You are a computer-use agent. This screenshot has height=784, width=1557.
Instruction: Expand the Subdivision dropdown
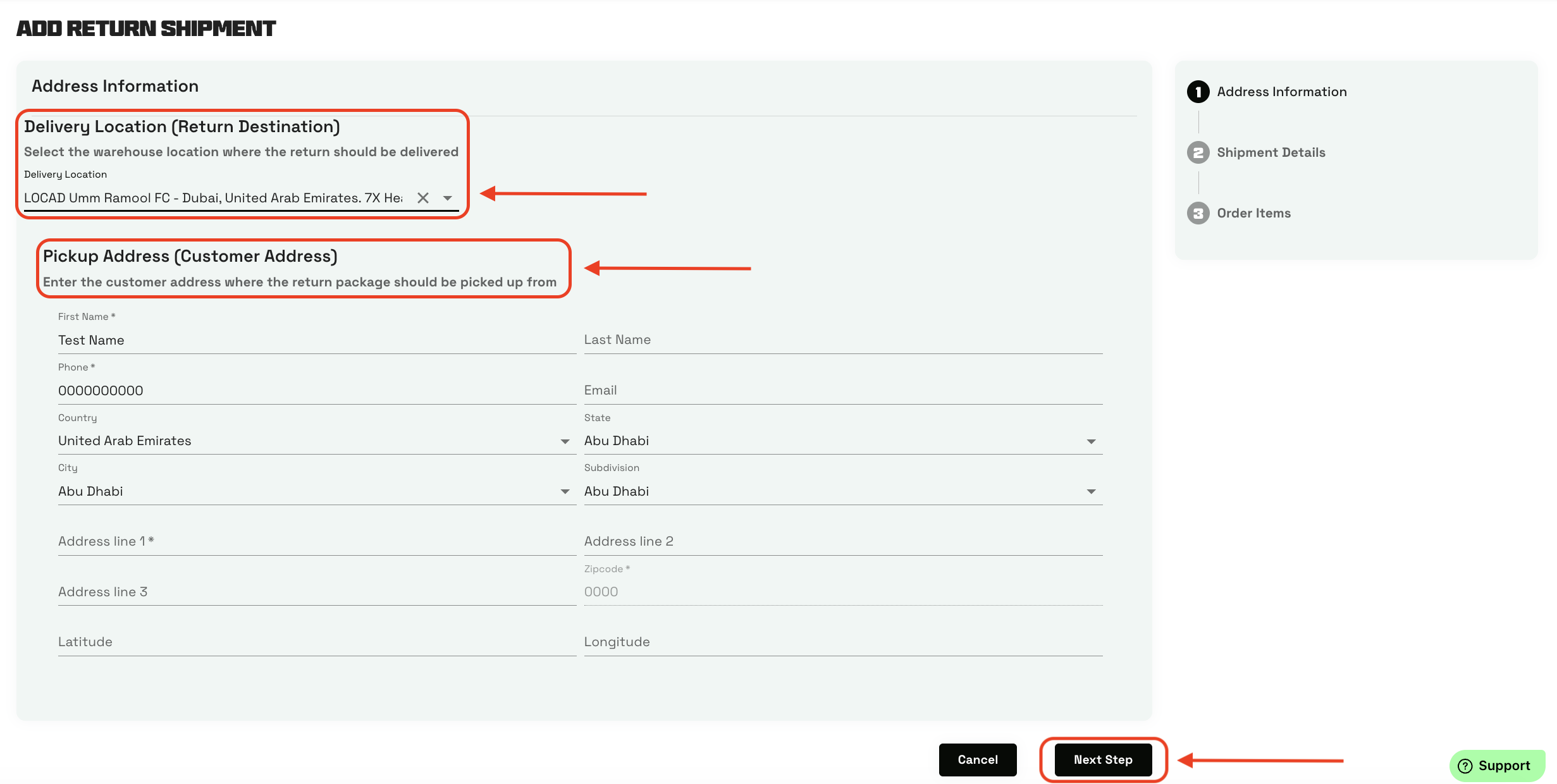[x=1091, y=491]
